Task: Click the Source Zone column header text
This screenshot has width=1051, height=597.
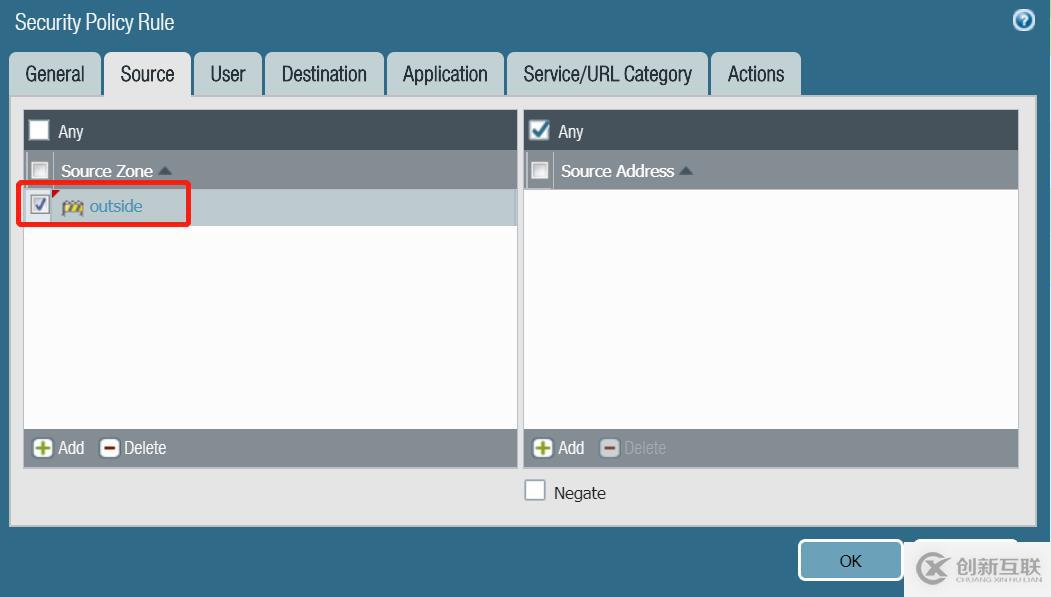Action: click(107, 171)
